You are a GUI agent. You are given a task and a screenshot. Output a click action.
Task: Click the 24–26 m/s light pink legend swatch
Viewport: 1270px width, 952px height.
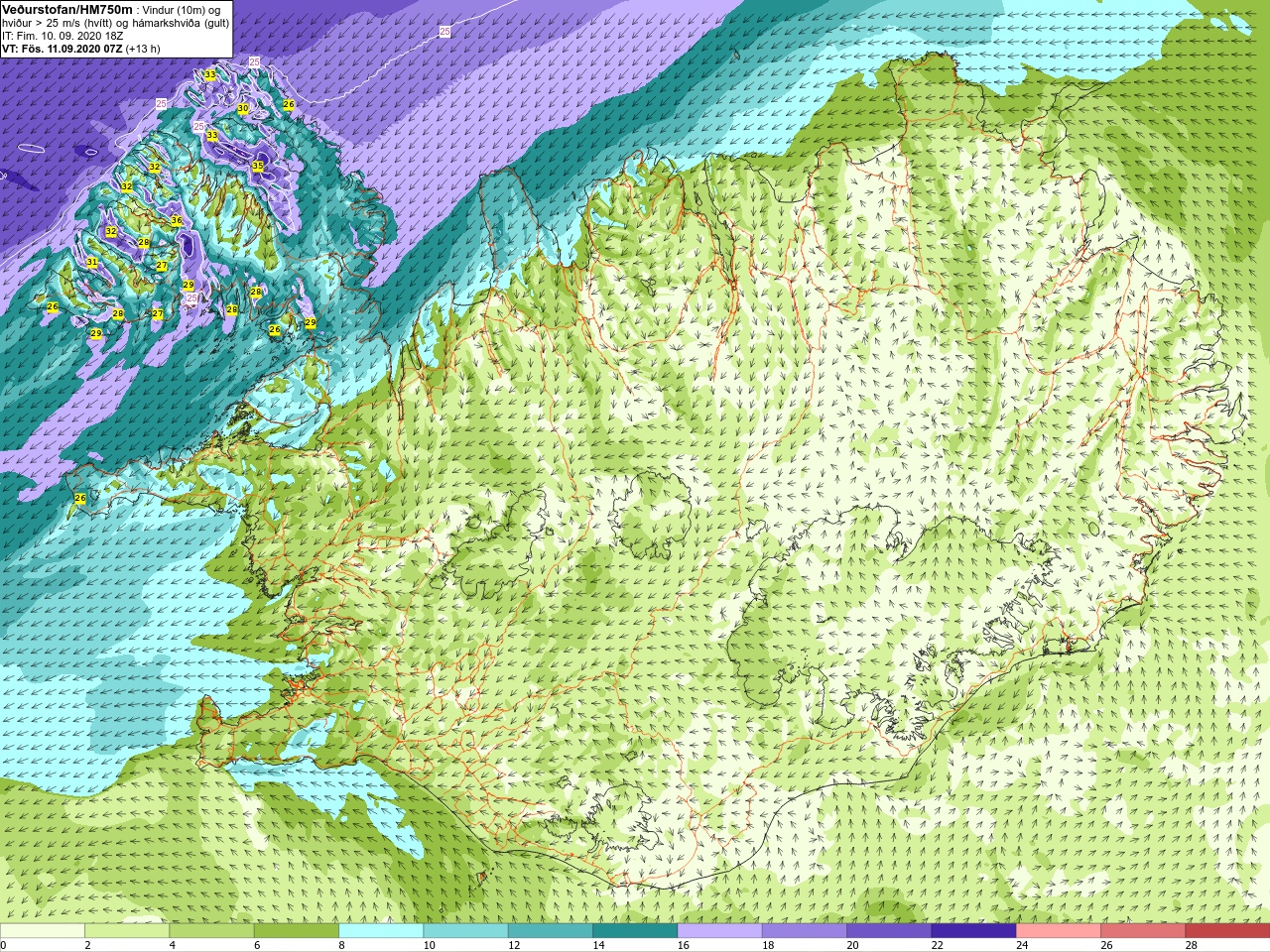click(1058, 931)
